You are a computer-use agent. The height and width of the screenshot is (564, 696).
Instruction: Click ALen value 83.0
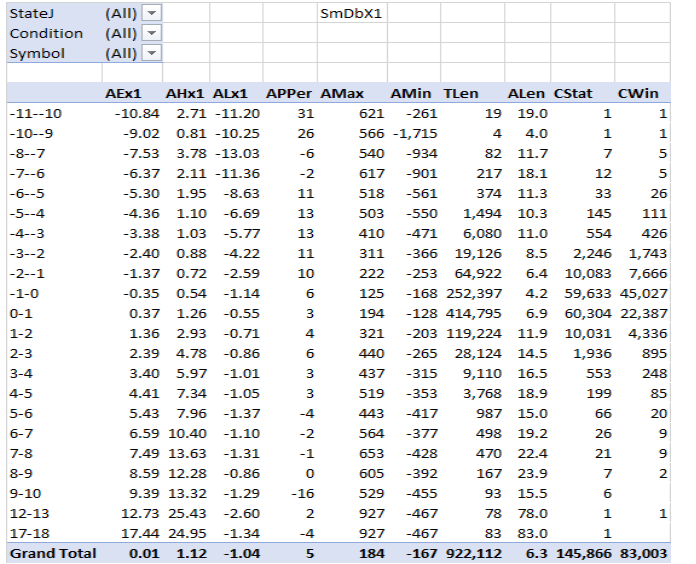(532, 533)
